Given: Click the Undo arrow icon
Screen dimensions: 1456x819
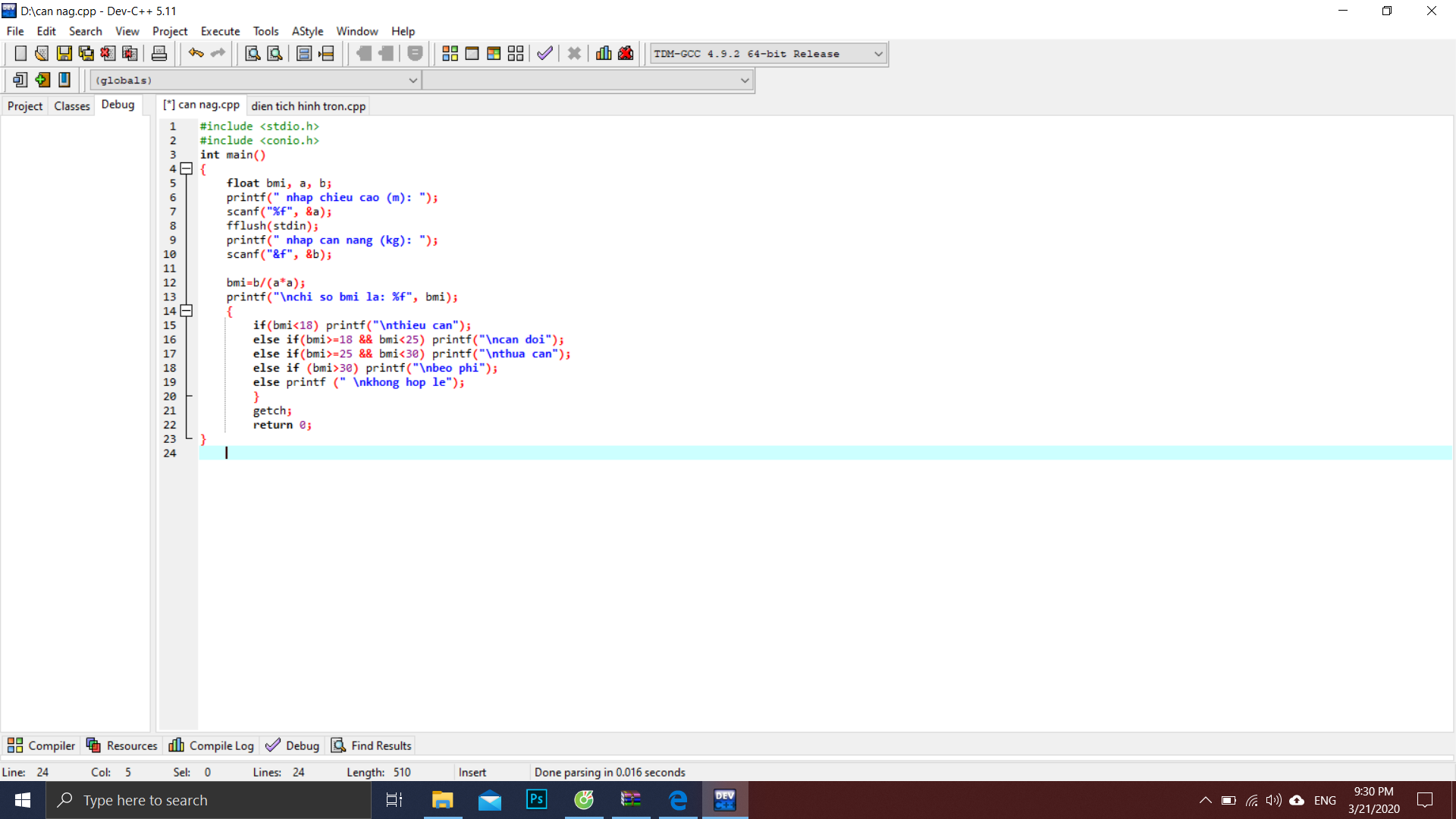Looking at the screenshot, I should coord(196,53).
